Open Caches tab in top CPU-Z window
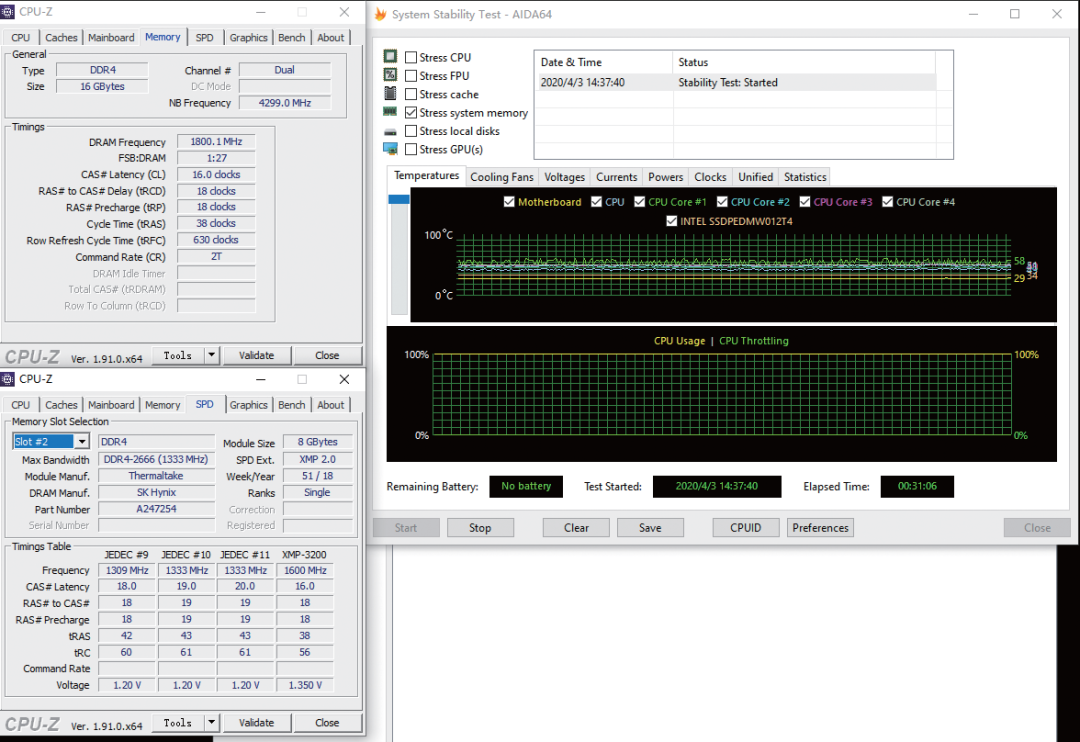The width and height of the screenshot is (1080, 742). [61, 38]
